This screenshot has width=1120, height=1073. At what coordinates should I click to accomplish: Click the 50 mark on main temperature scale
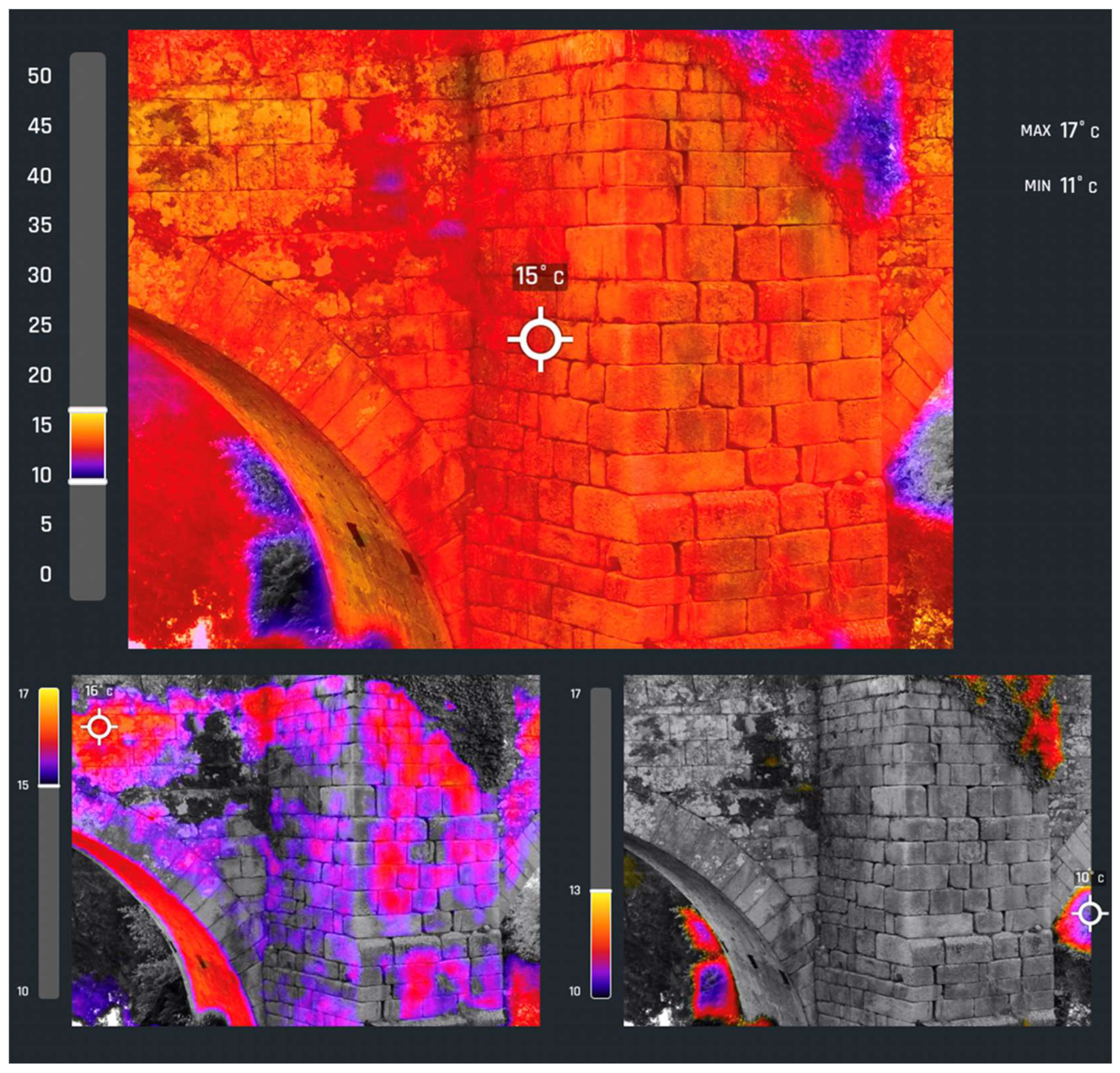(x=40, y=76)
